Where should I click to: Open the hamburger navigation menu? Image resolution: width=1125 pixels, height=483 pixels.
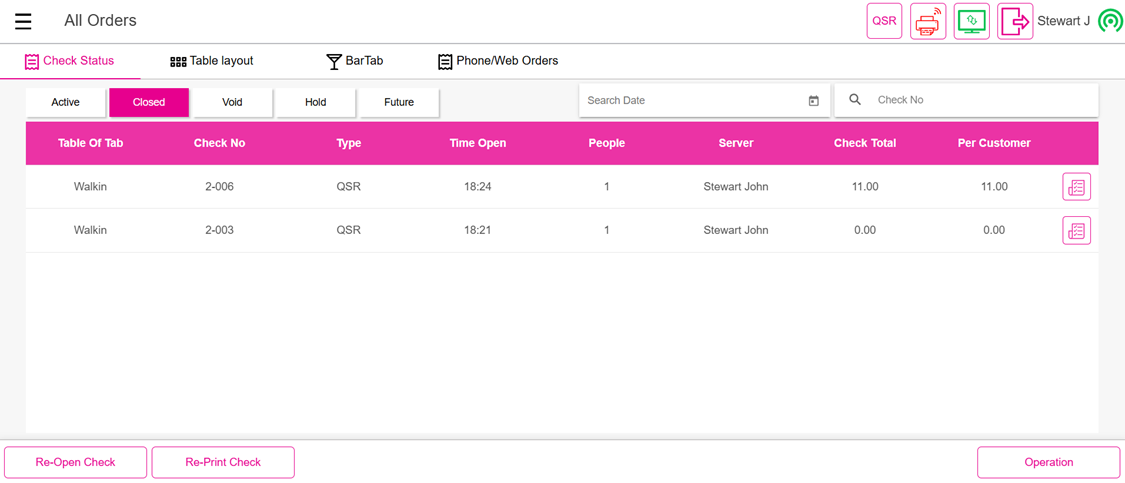click(x=23, y=21)
